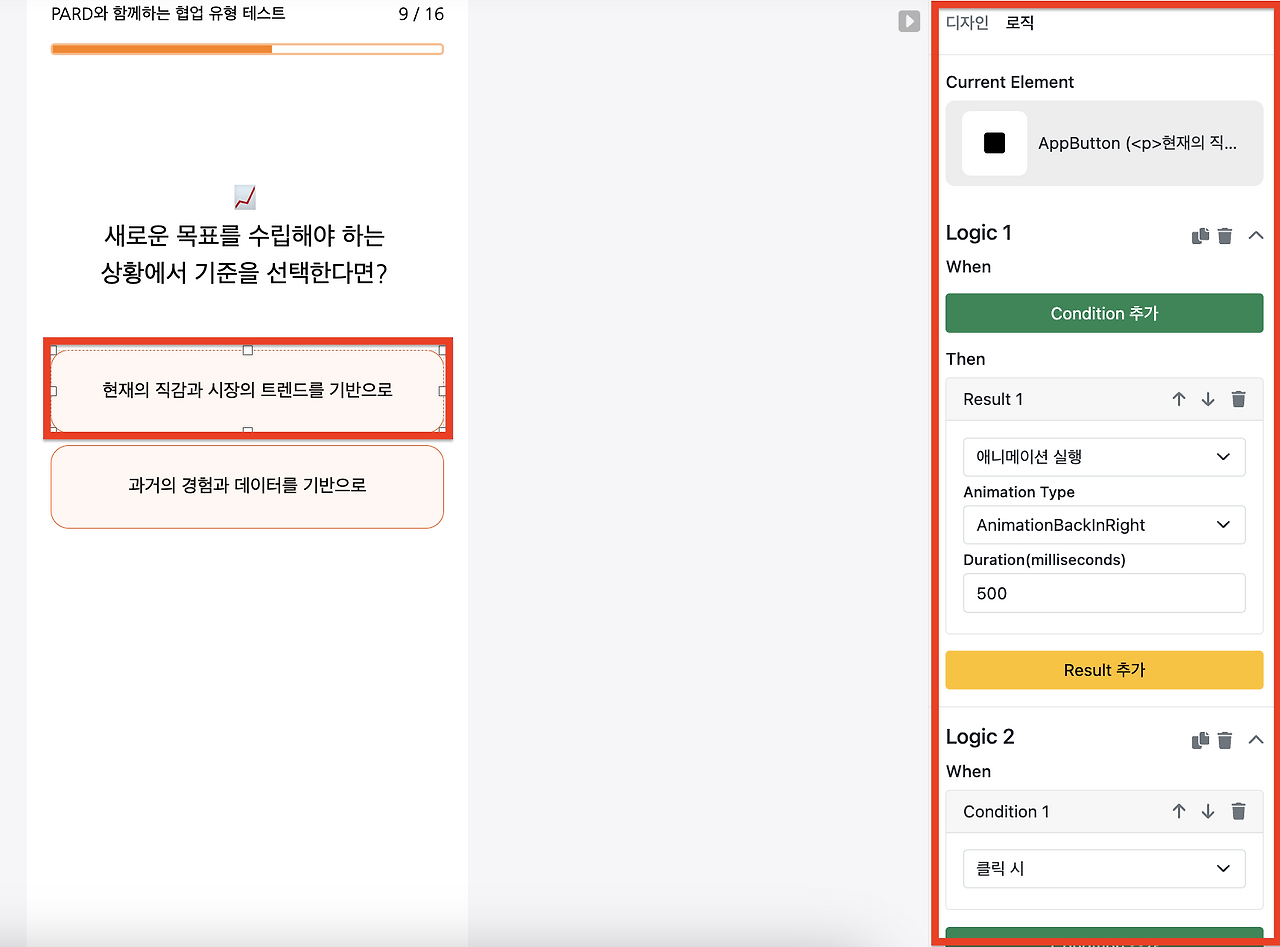Duplicate Logic 1 using its copy icon
Image resolution: width=1280 pixels, height=947 pixels.
click(x=1200, y=235)
